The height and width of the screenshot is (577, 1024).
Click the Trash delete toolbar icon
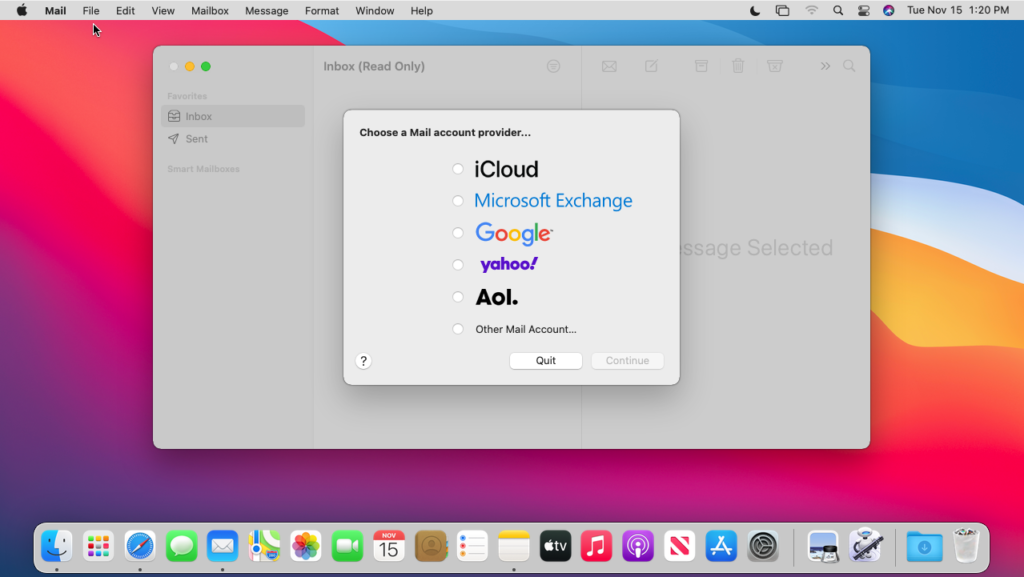(x=738, y=66)
